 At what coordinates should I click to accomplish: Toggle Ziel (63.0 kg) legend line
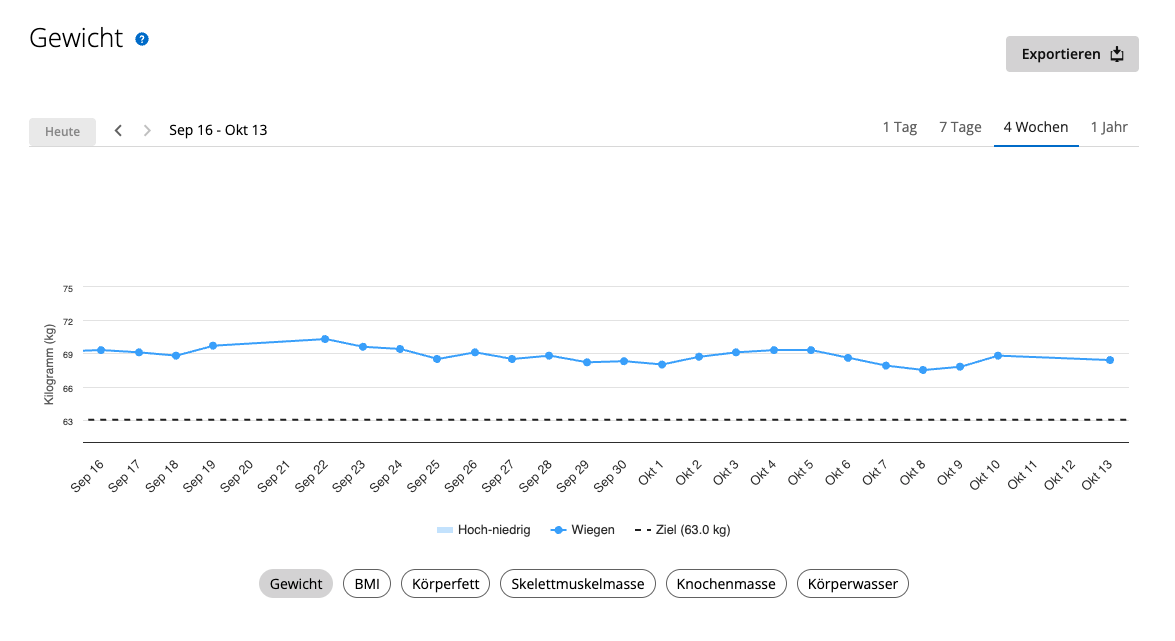point(682,530)
